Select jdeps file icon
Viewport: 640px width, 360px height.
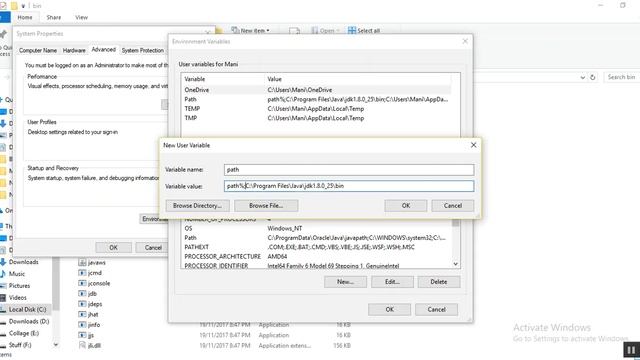point(82,304)
